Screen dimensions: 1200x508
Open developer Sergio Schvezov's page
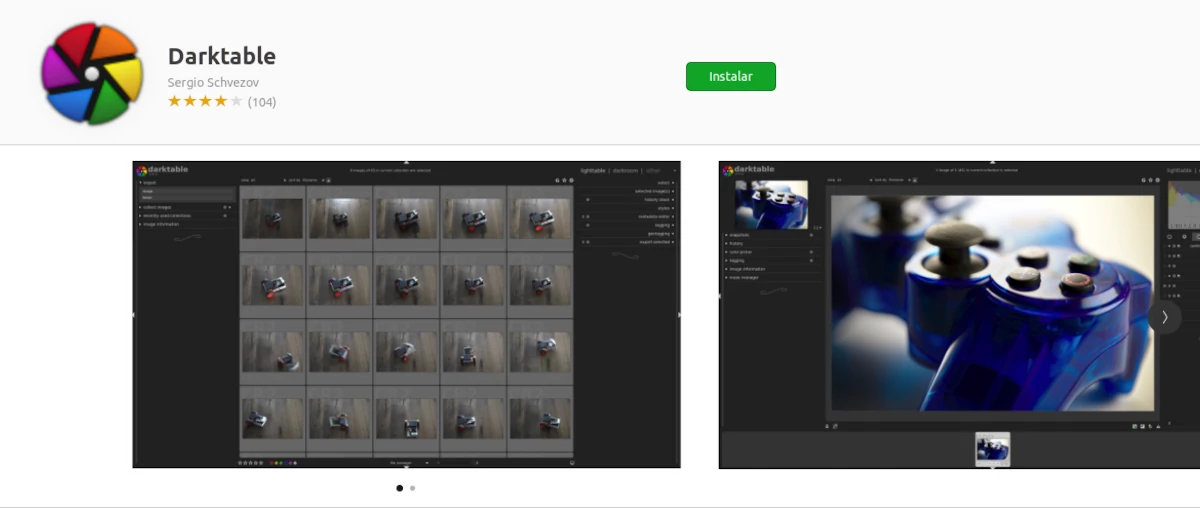coord(213,82)
